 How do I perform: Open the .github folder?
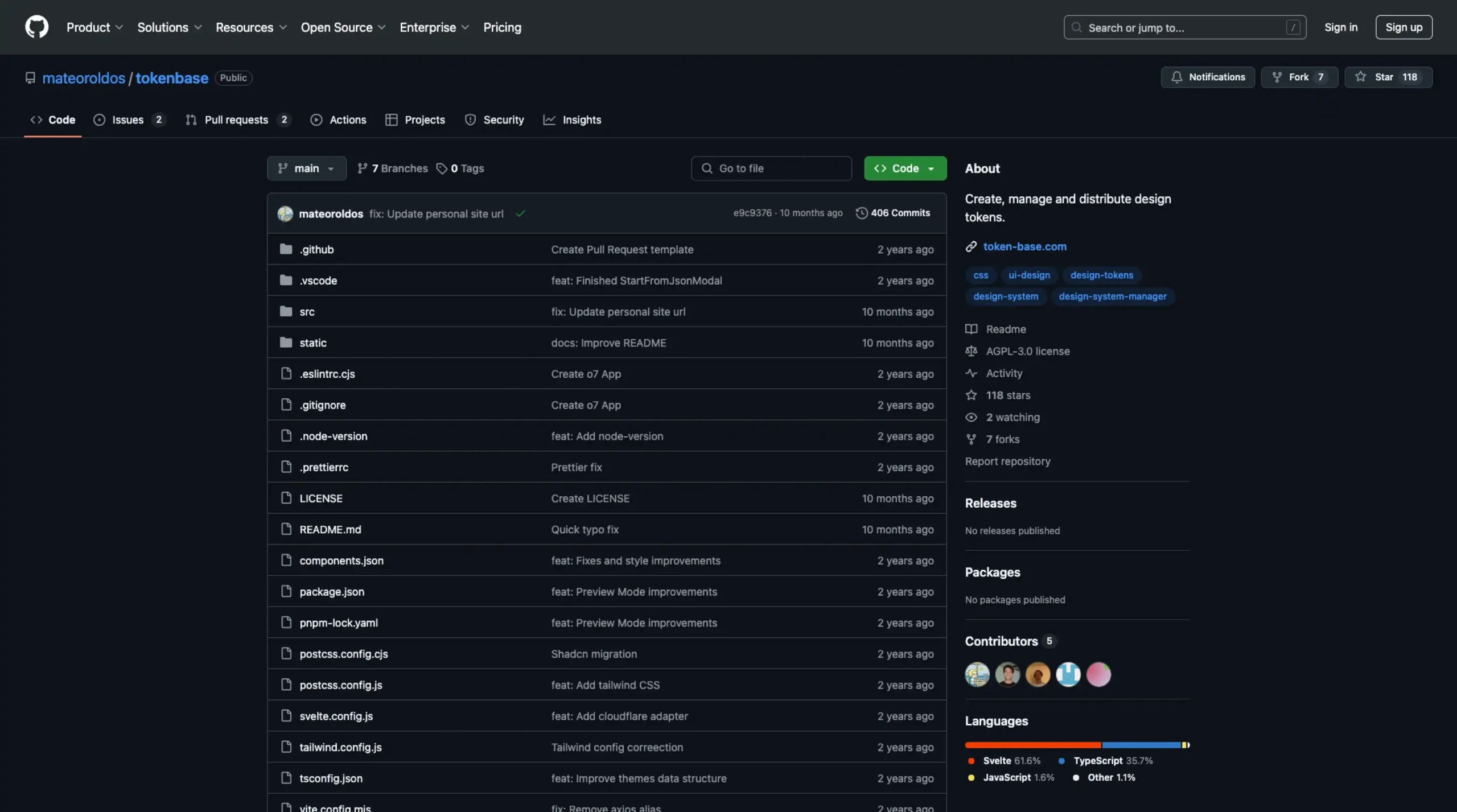click(x=316, y=249)
